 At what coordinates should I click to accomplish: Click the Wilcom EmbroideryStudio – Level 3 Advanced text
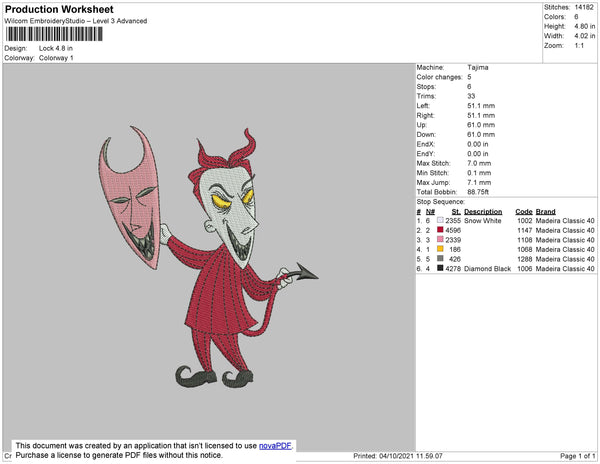(76, 21)
